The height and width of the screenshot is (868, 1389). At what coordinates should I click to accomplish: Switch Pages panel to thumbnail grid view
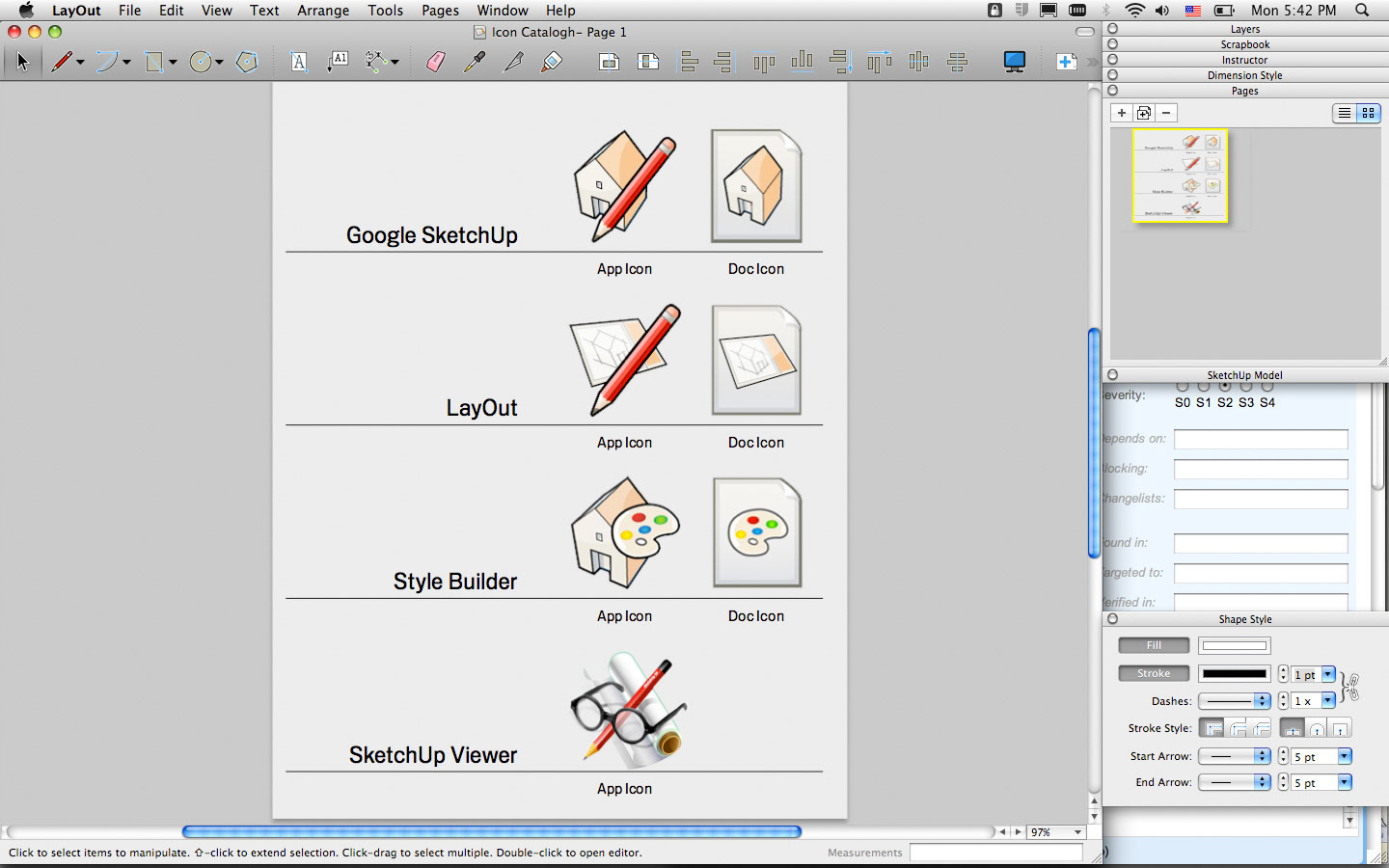[1368, 113]
